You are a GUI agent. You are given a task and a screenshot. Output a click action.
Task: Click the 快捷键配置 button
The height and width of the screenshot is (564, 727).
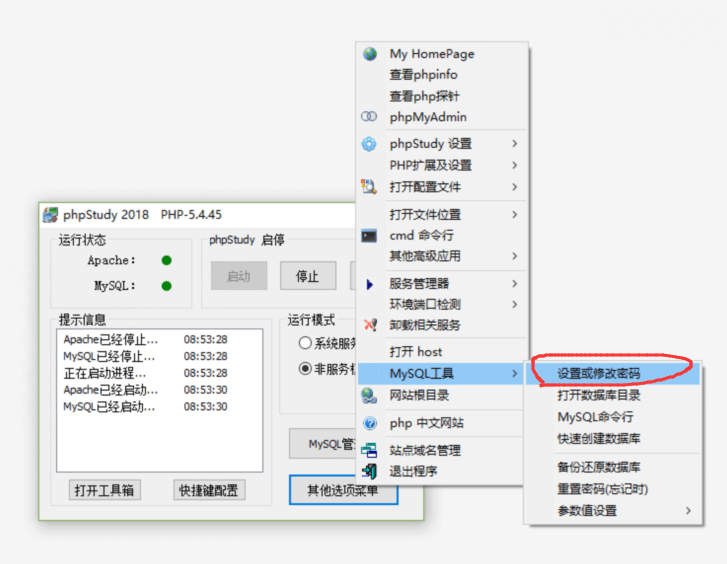(209, 490)
